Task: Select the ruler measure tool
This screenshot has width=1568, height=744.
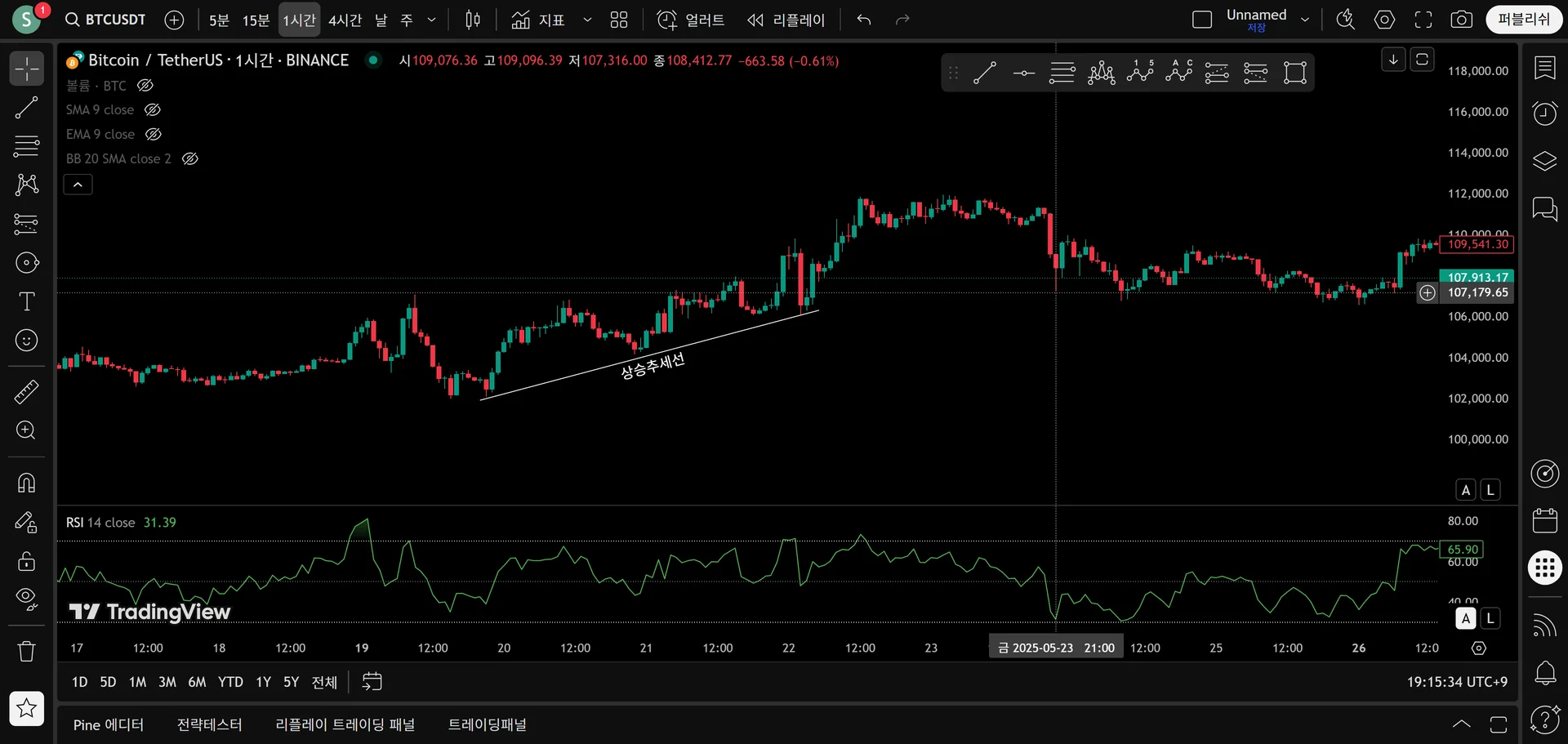Action: point(26,392)
